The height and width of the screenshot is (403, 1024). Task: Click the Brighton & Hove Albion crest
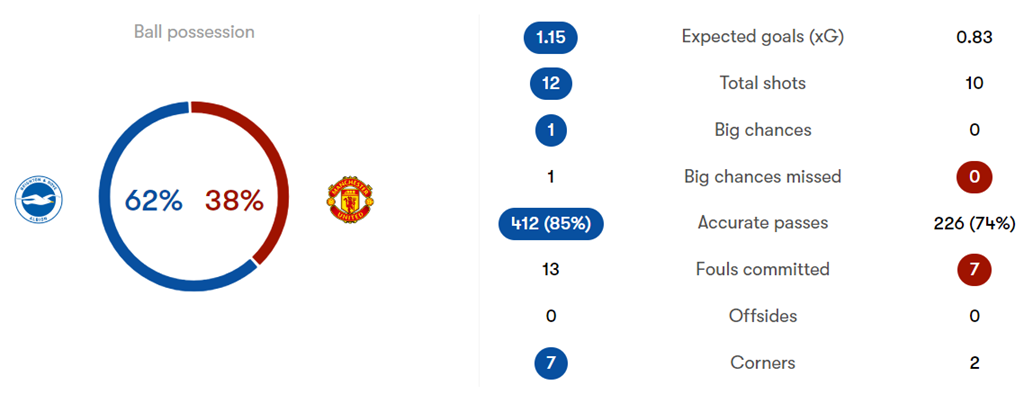[x=39, y=200]
